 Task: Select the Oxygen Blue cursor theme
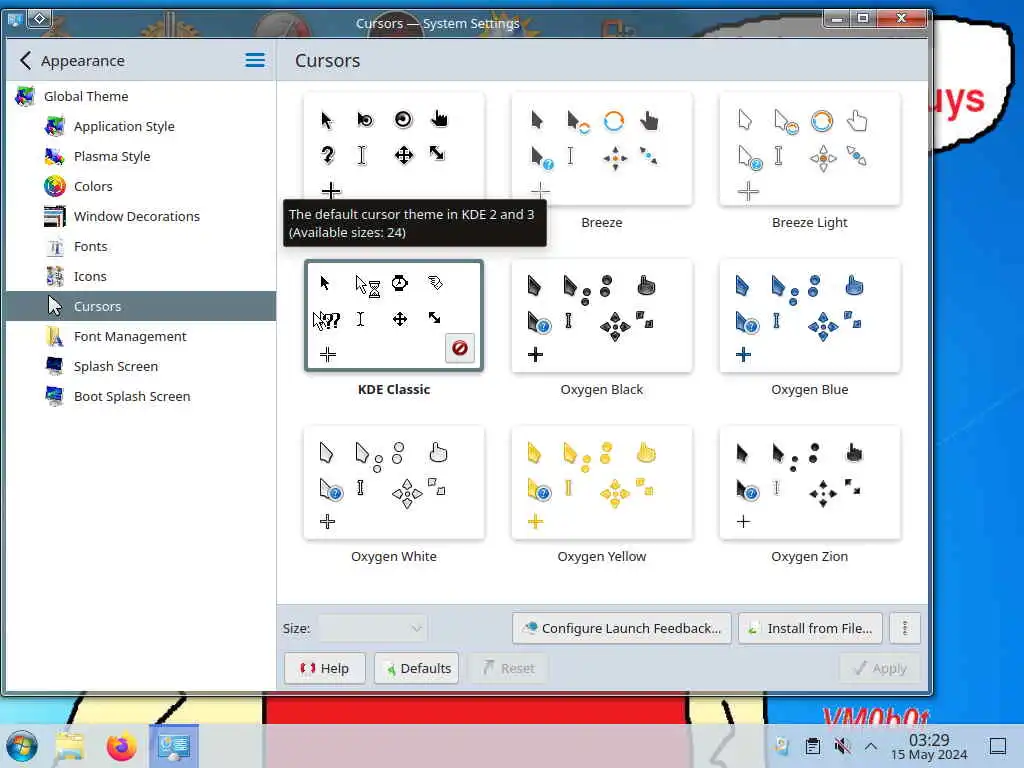[x=810, y=316]
